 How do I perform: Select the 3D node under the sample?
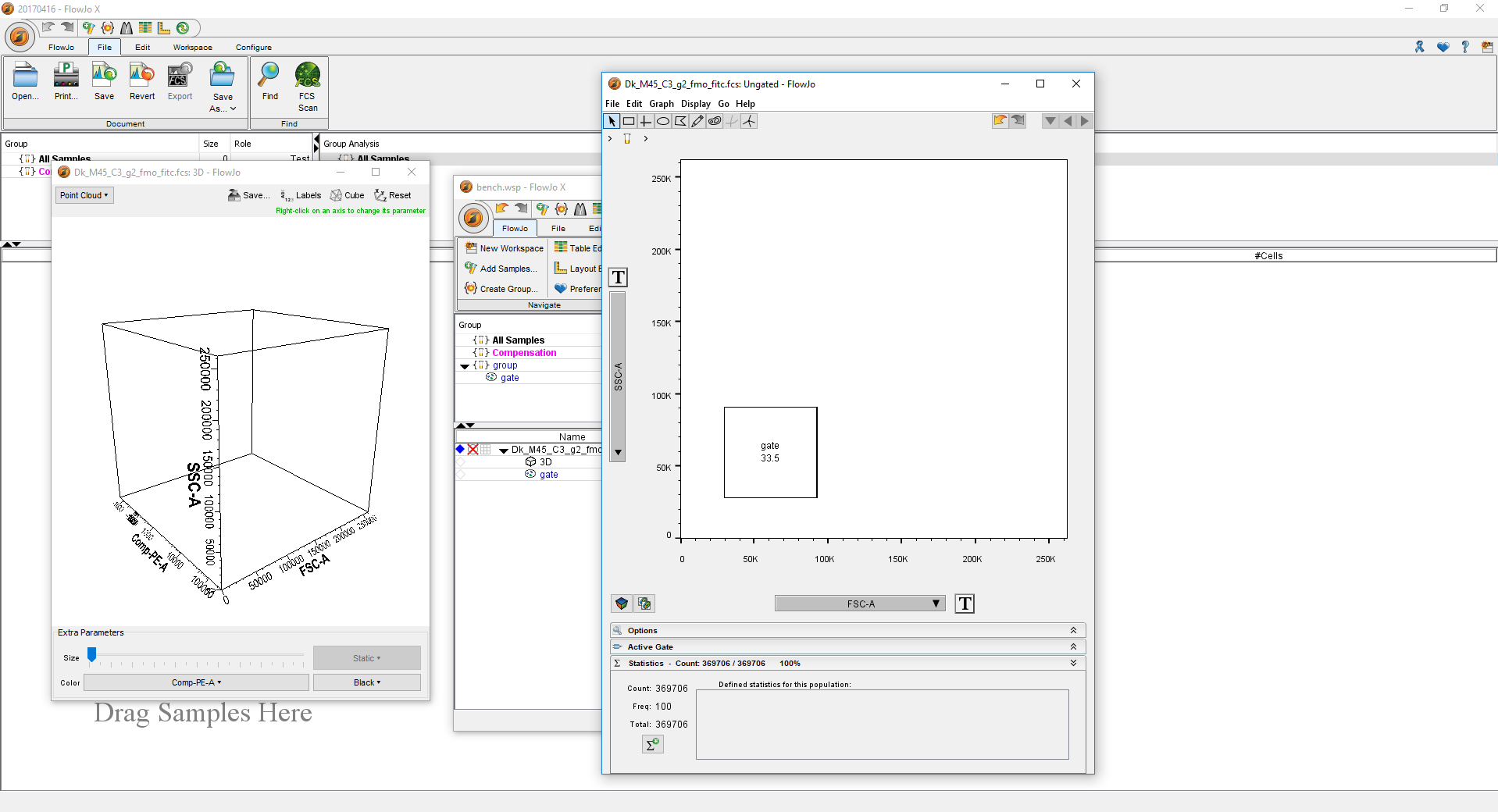click(x=545, y=462)
